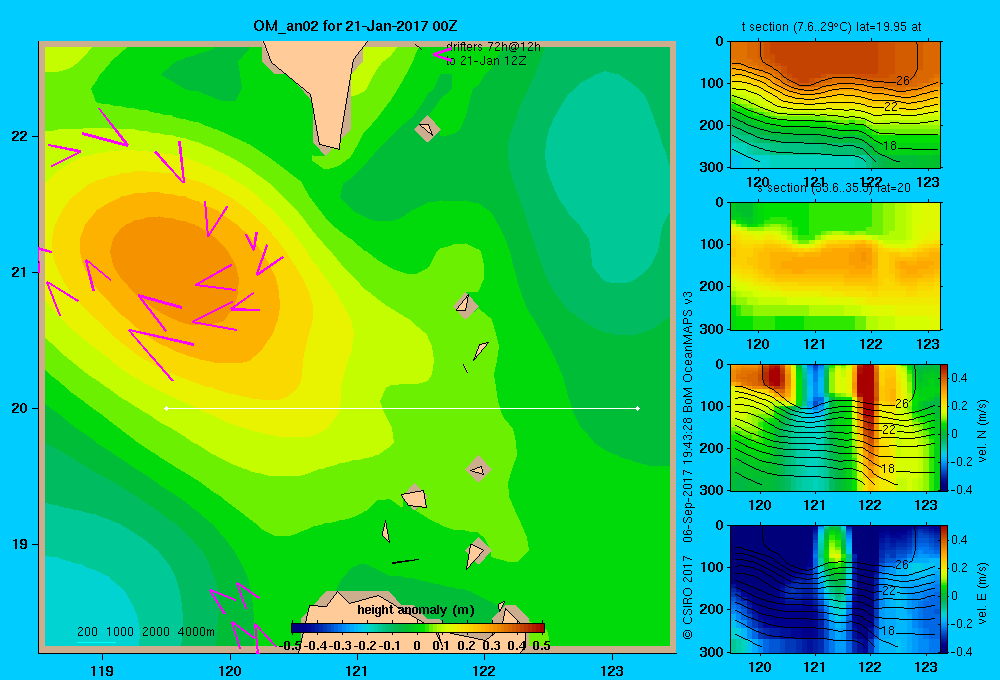Click the 123 tick label under temperature section
The width and height of the screenshot is (1000, 680).
point(927,182)
